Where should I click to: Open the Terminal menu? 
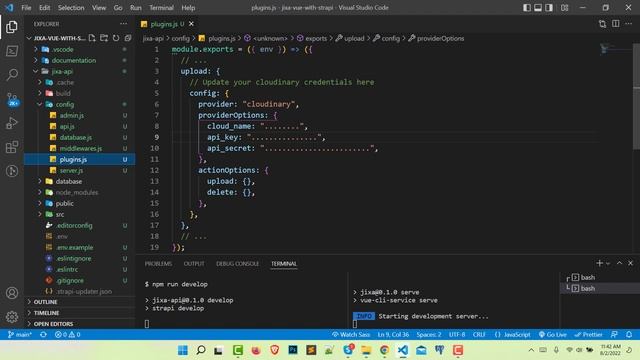(161, 7)
